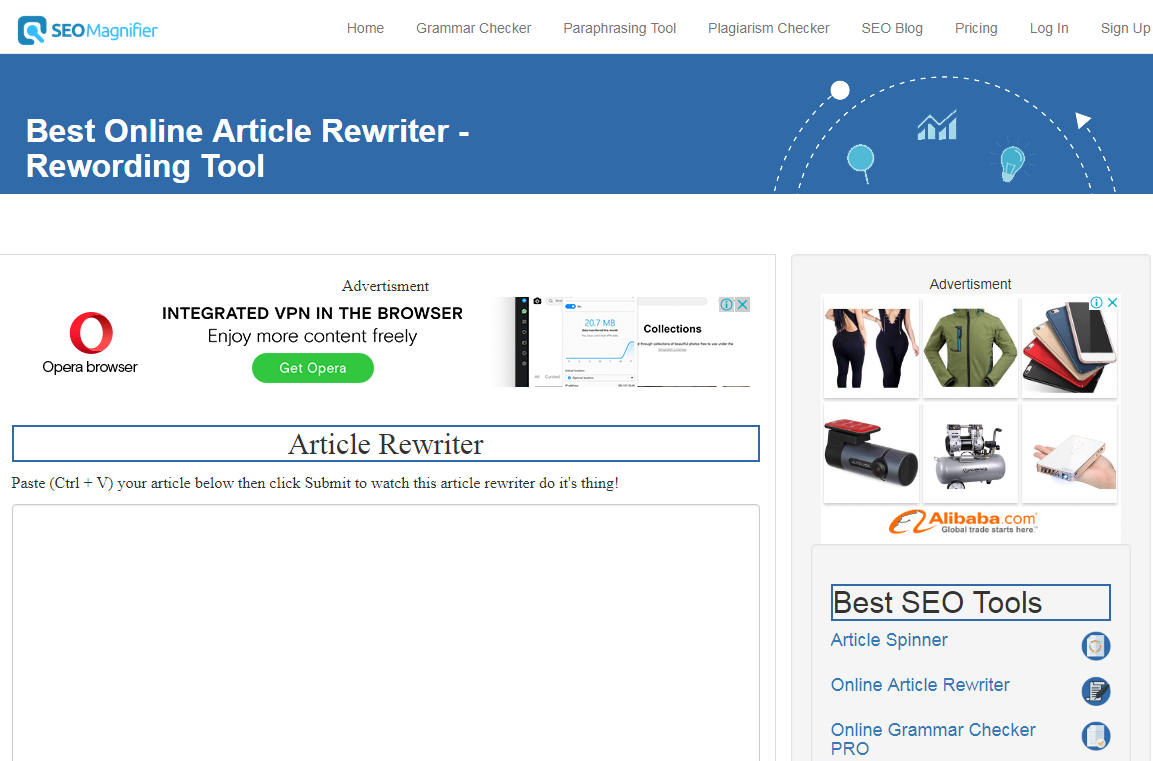The height and width of the screenshot is (761, 1153).
Task: Go to the Grammar Checker page
Action: (x=473, y=28)
